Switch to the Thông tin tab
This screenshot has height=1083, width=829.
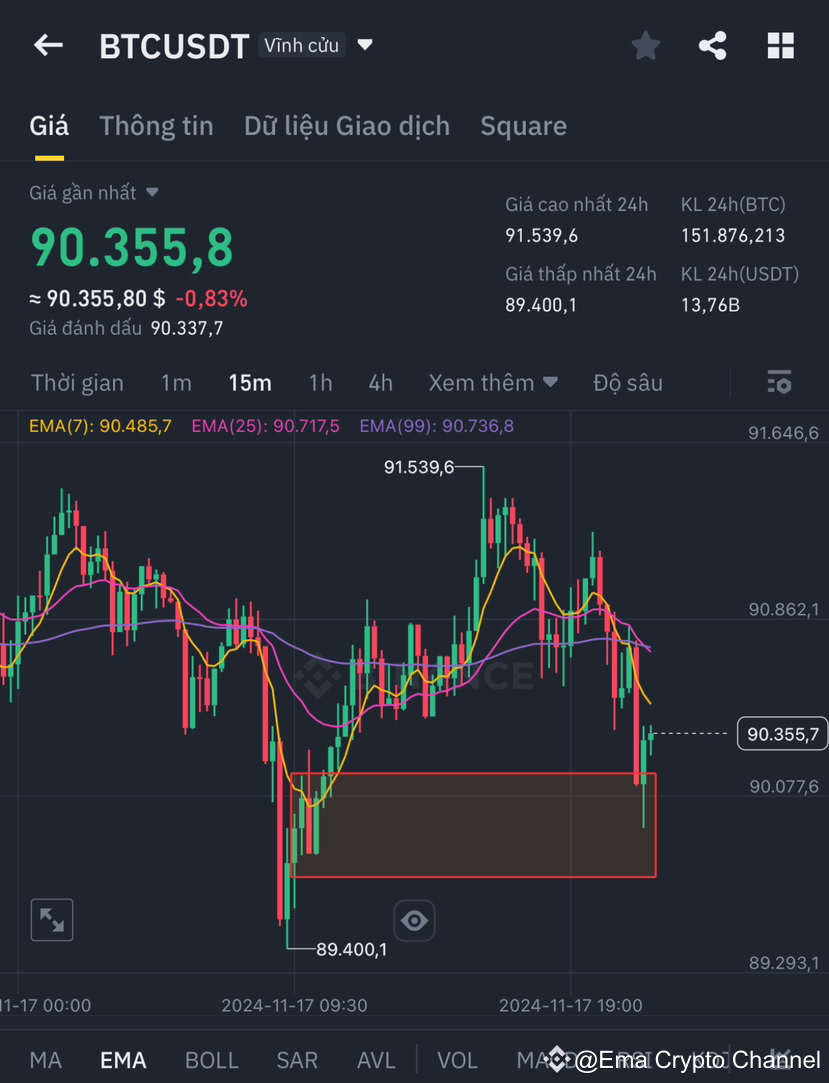point(156,126)
